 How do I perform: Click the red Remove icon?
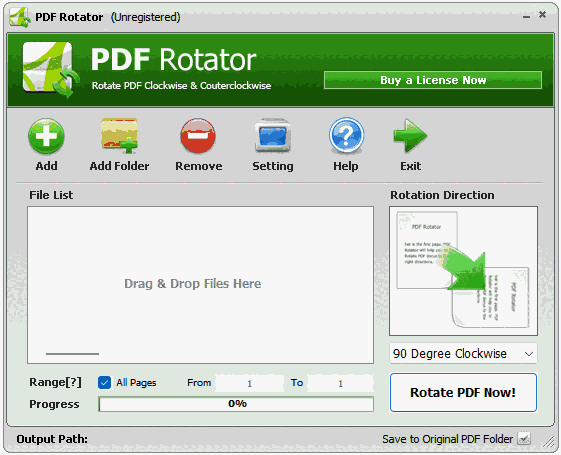click(x=198, y=136)
